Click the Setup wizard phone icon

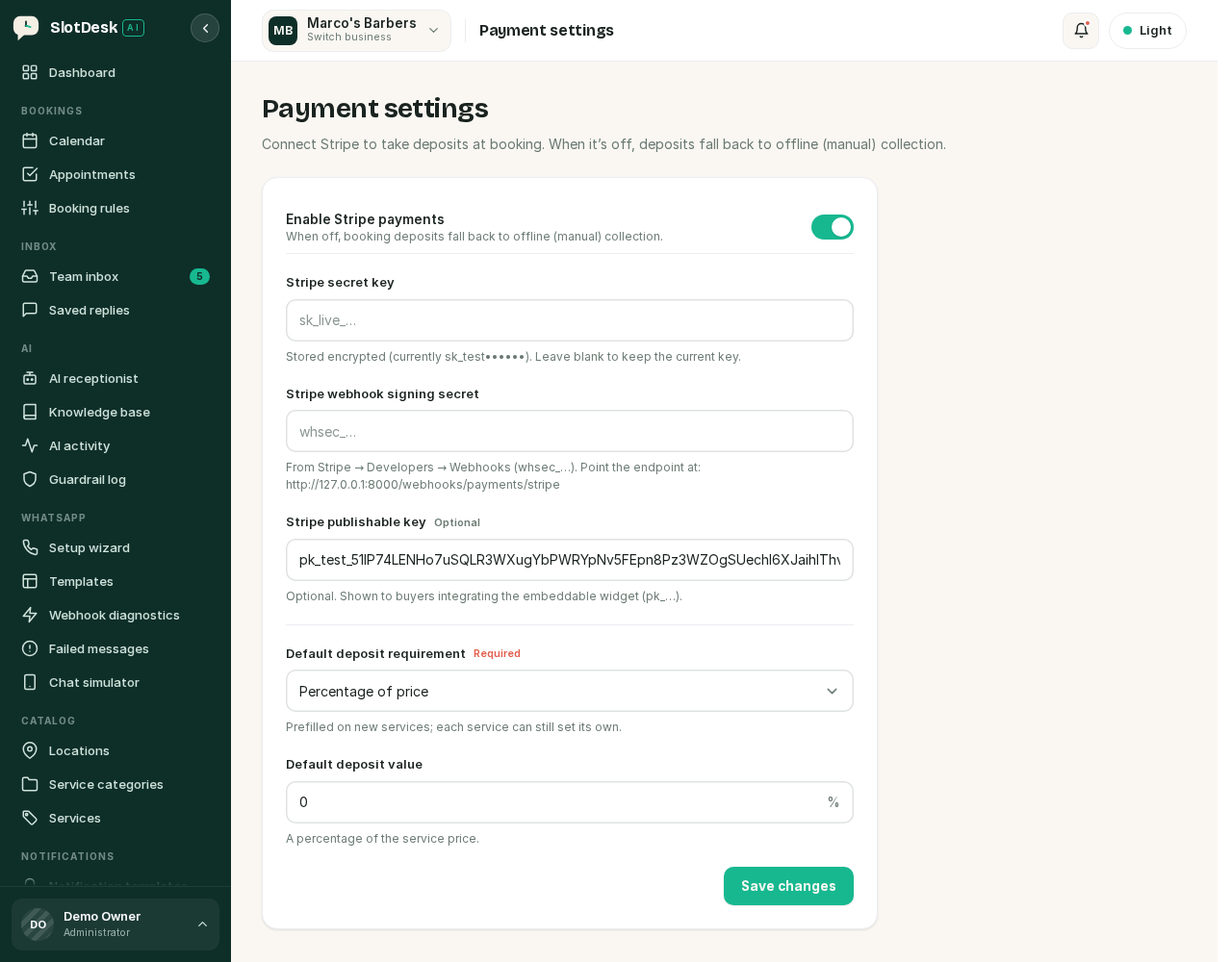coord(30,547)
